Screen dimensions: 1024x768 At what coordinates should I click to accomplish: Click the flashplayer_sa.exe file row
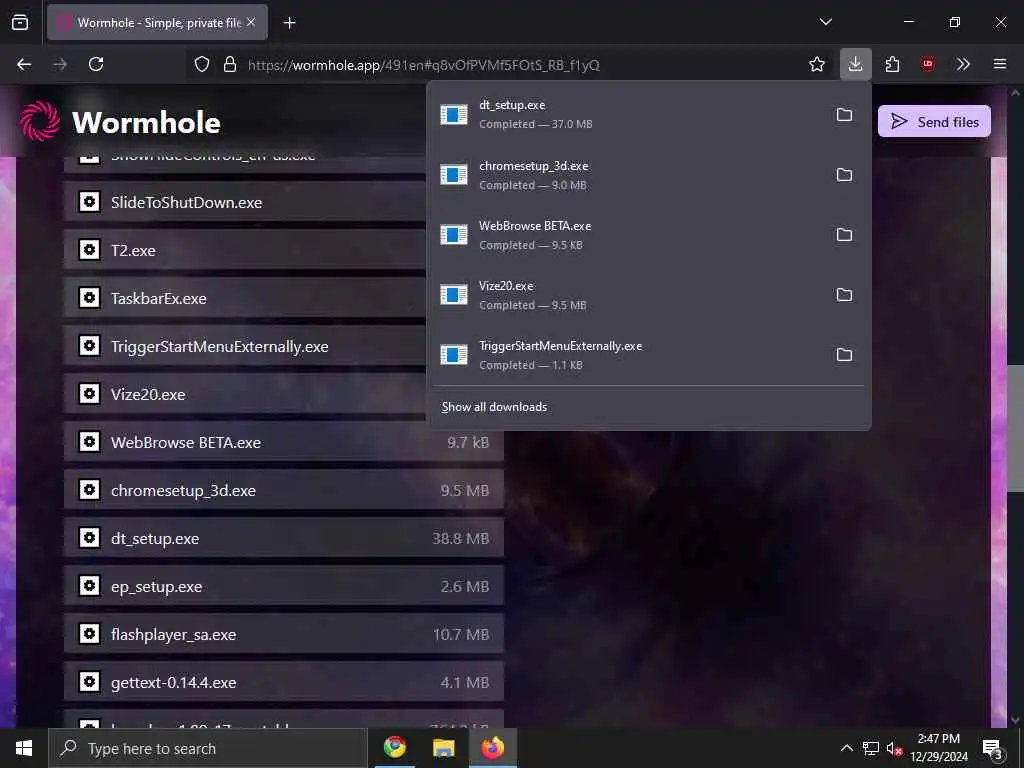point(283,634)
